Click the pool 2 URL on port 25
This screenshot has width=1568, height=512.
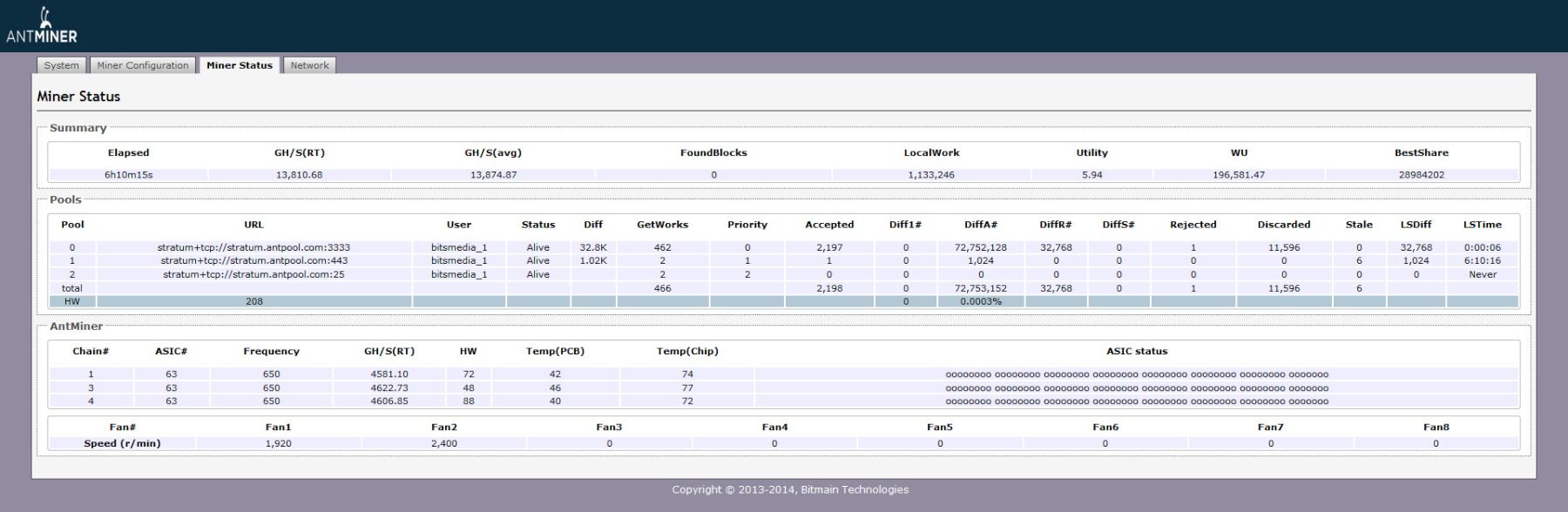coord(253,274)
